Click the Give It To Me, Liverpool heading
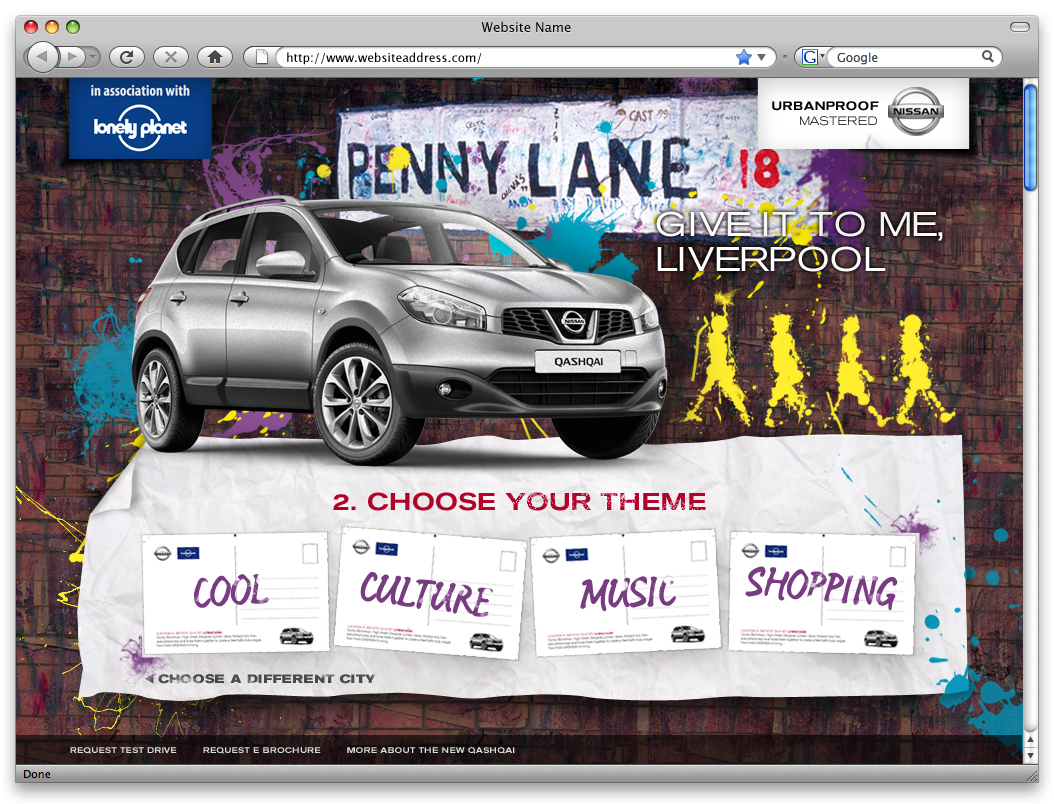This screenshot has width=1054, height=804. (799, 241)
